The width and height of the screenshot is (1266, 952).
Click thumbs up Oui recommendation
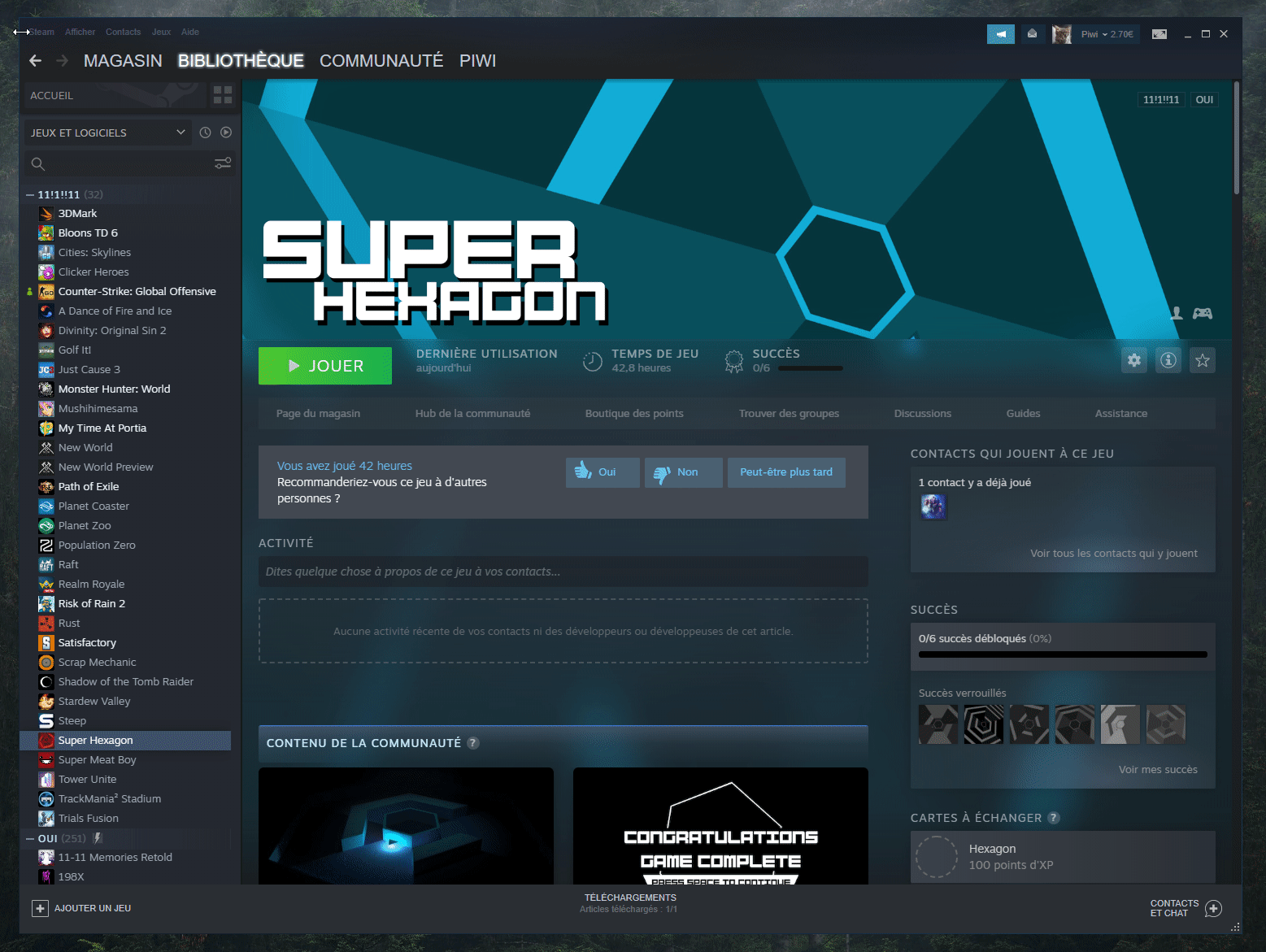coord(603,472)
